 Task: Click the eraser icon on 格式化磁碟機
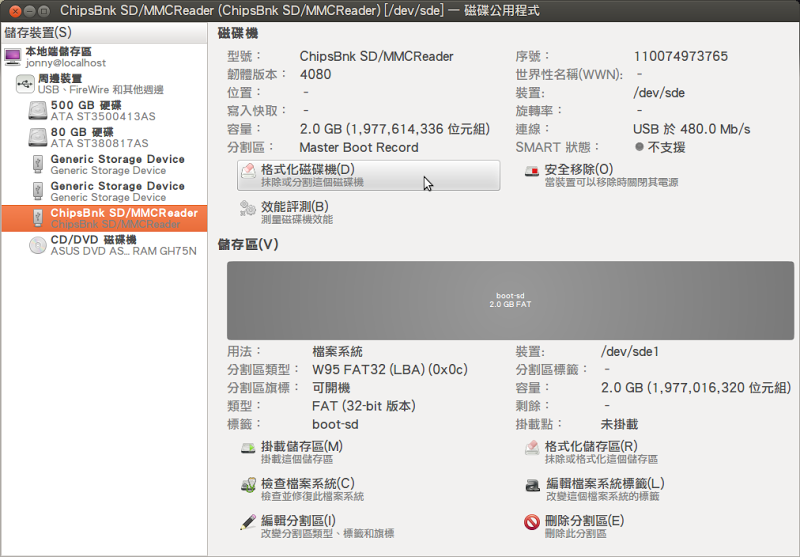248,170
